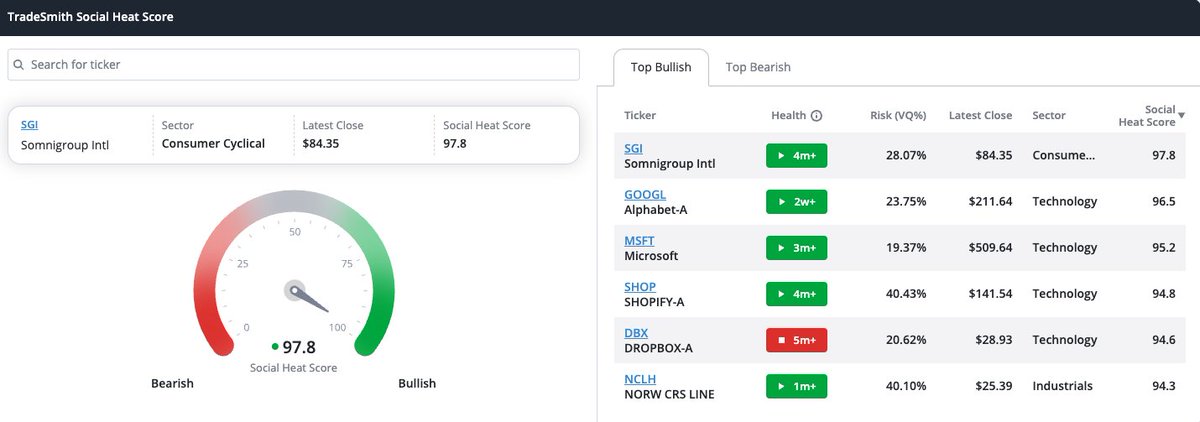The height and width of the screenshot is (422, 1200).
Task: Open the NCLH ticker link
Action: [641, 379]
